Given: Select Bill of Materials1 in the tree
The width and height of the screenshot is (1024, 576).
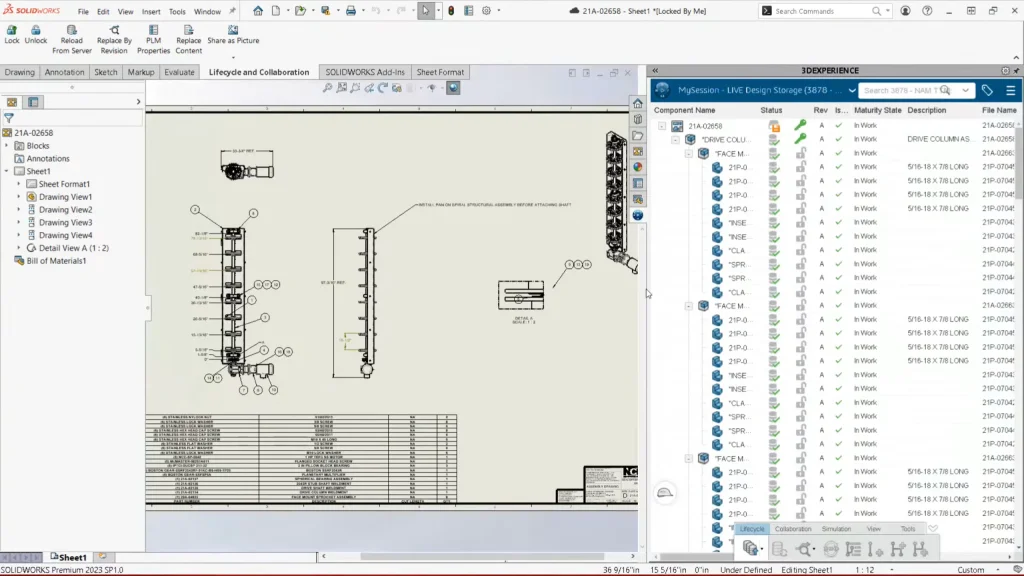Looking at the screenshot, I should (x=56, y=261).
